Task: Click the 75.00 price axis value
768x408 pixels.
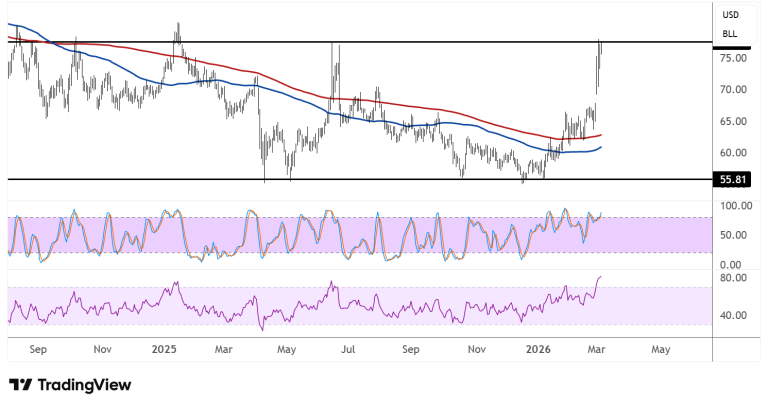Action: [733, 58]
